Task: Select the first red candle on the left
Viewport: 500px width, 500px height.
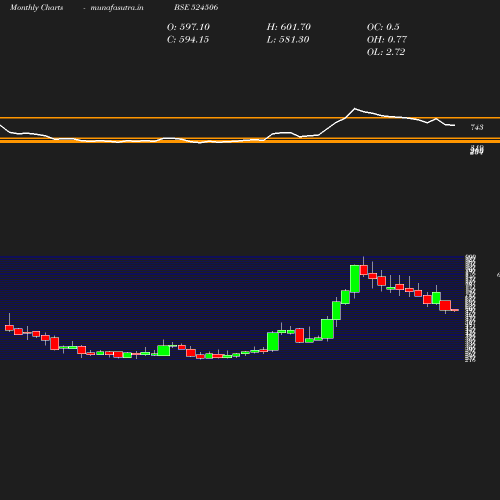Action: [9, 328]
